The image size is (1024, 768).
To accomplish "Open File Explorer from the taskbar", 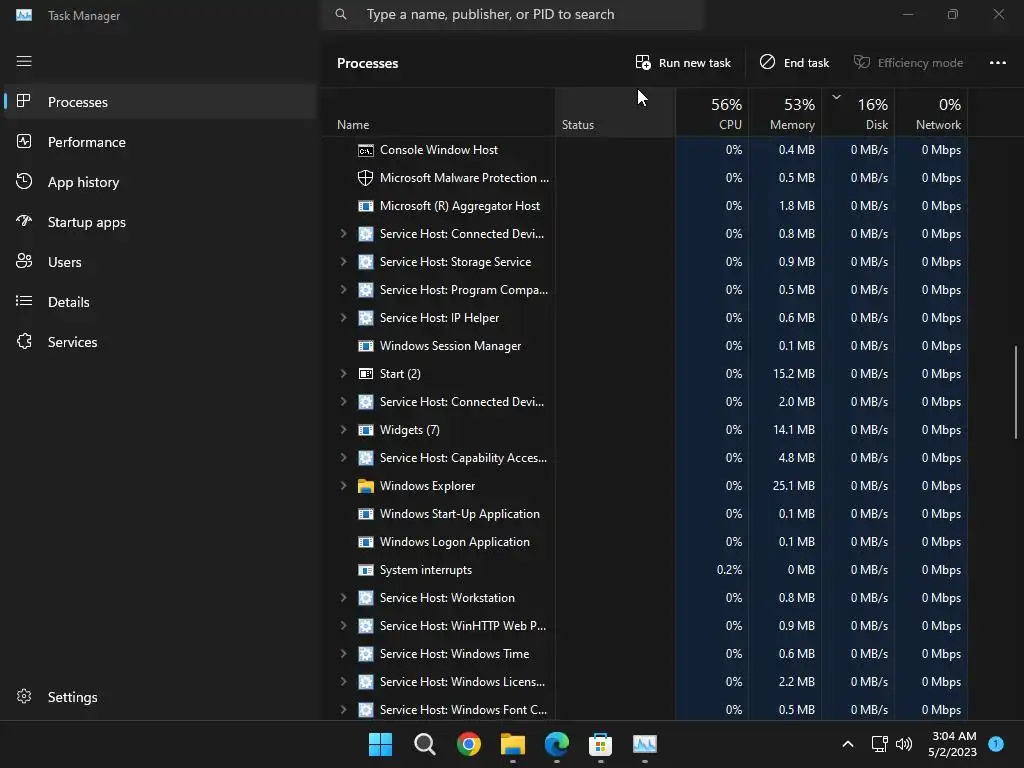I will pyautogui.click(x=513, y=744).
